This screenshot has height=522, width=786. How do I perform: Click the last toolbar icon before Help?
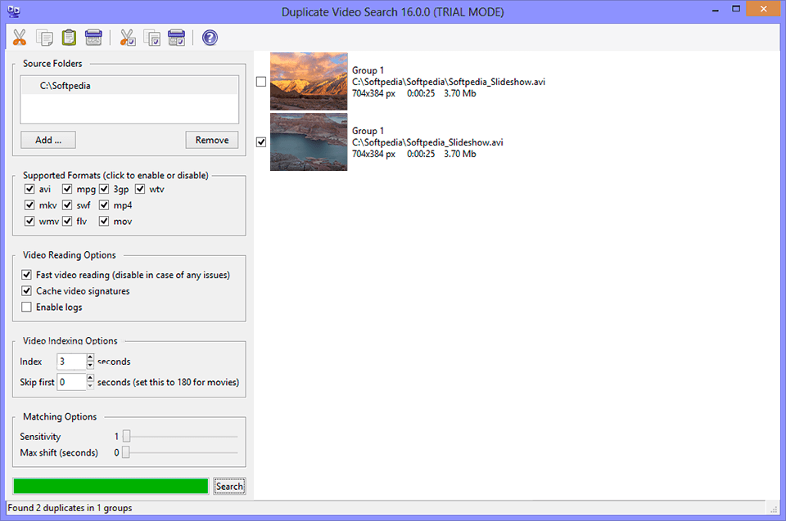point(177,38)
